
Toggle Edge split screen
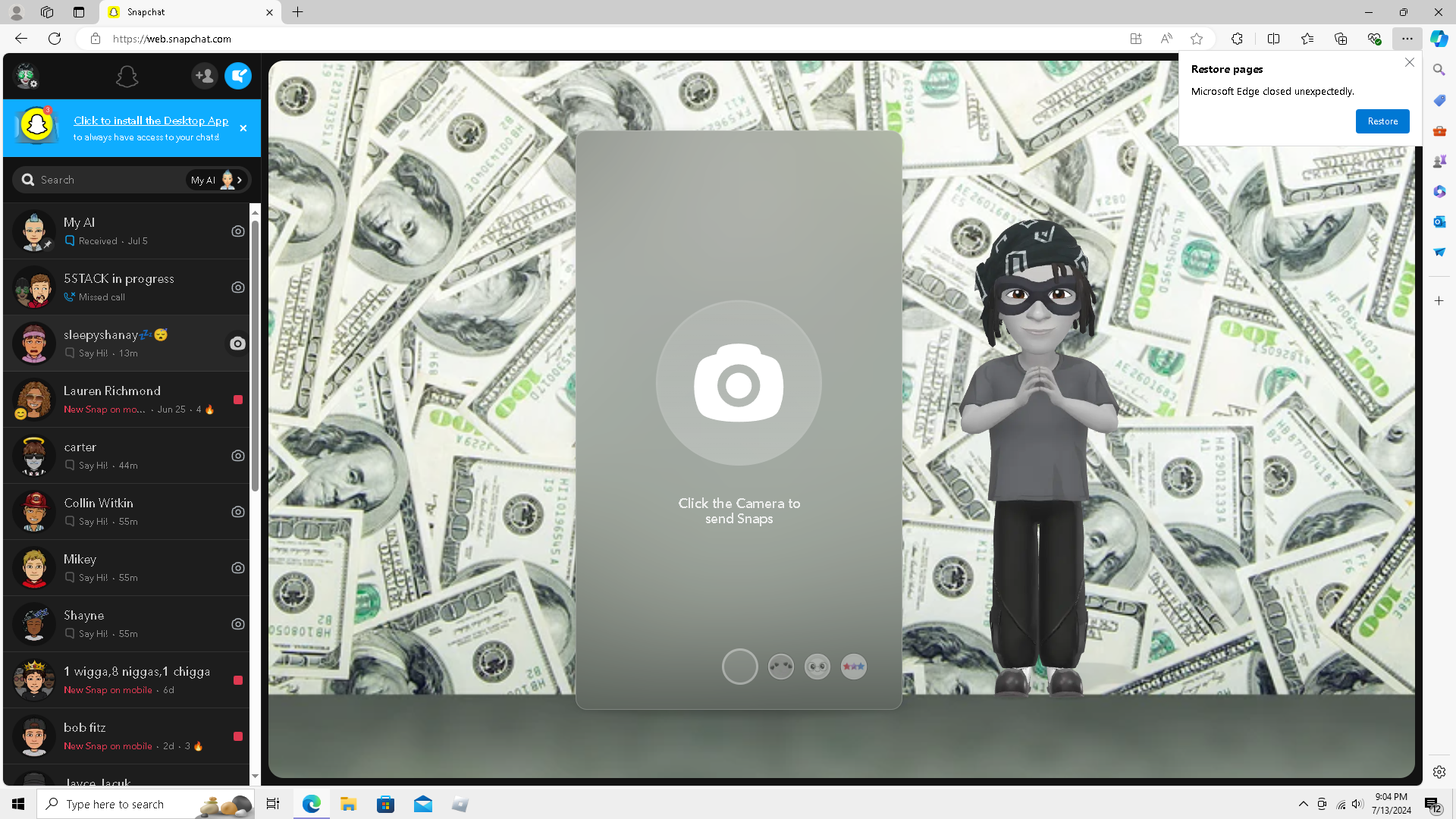coord(1274,39)
